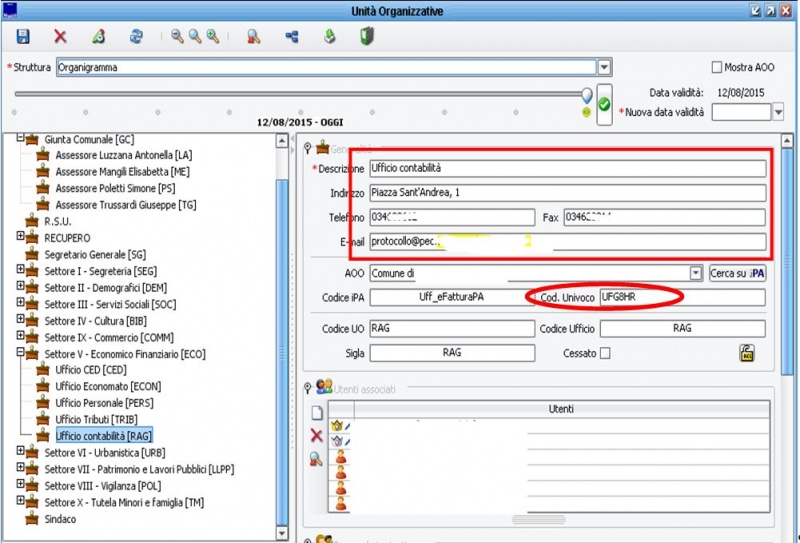
Task: Click the Cerca su iPA button
Action: (x=737, y=272)
